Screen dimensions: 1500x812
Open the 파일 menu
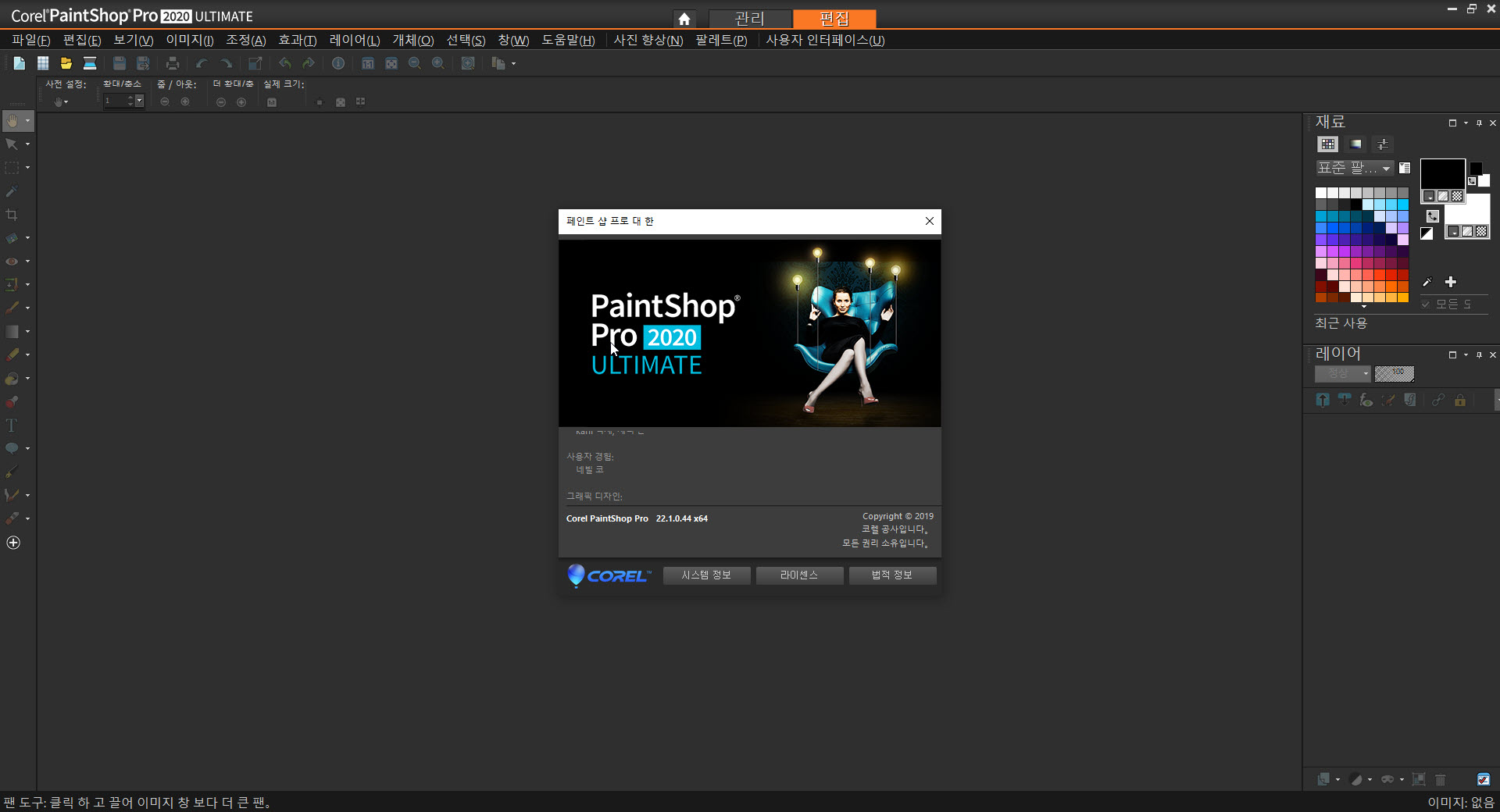(x=30, y=40)
